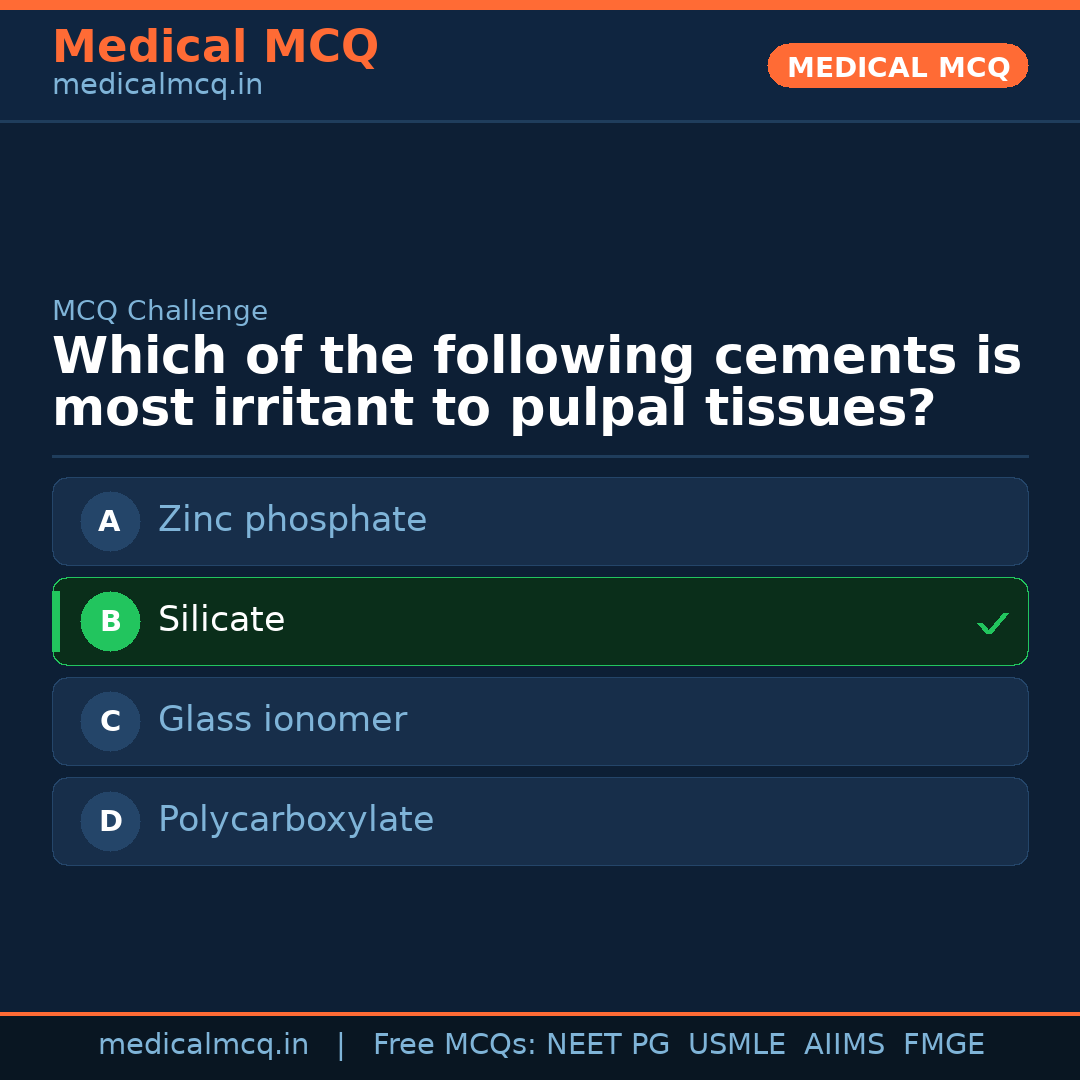Click the Medical MCQ header logo
Screen dimensions: 1080x1080
coord(215,46)
